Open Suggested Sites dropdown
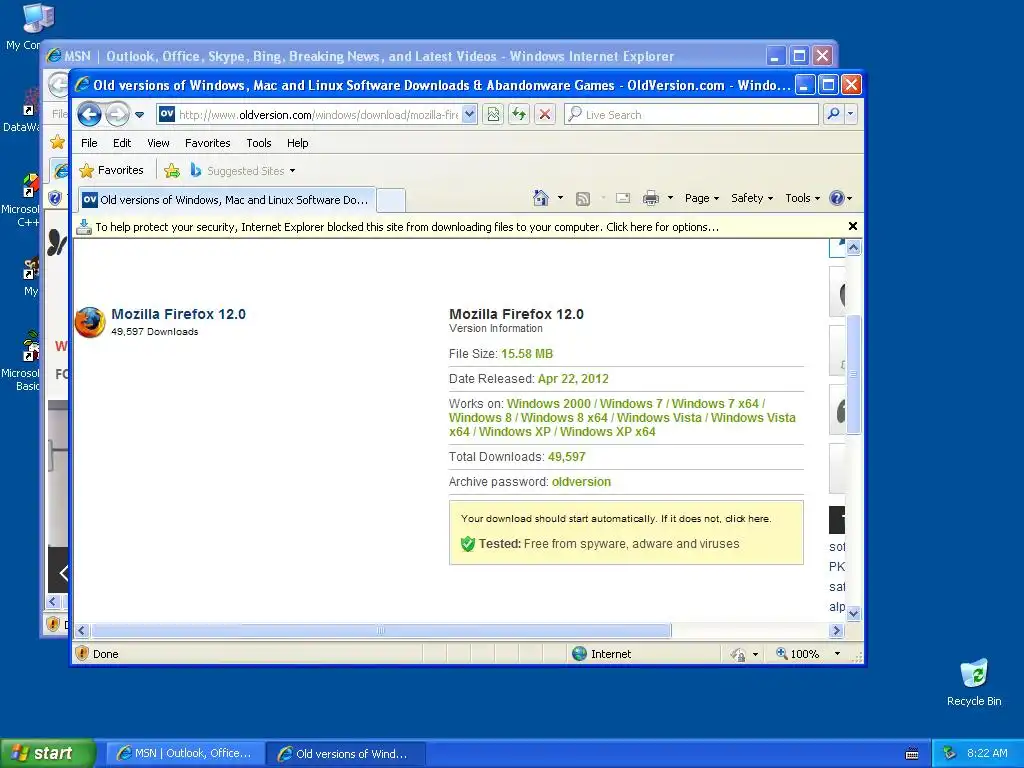 242,171
